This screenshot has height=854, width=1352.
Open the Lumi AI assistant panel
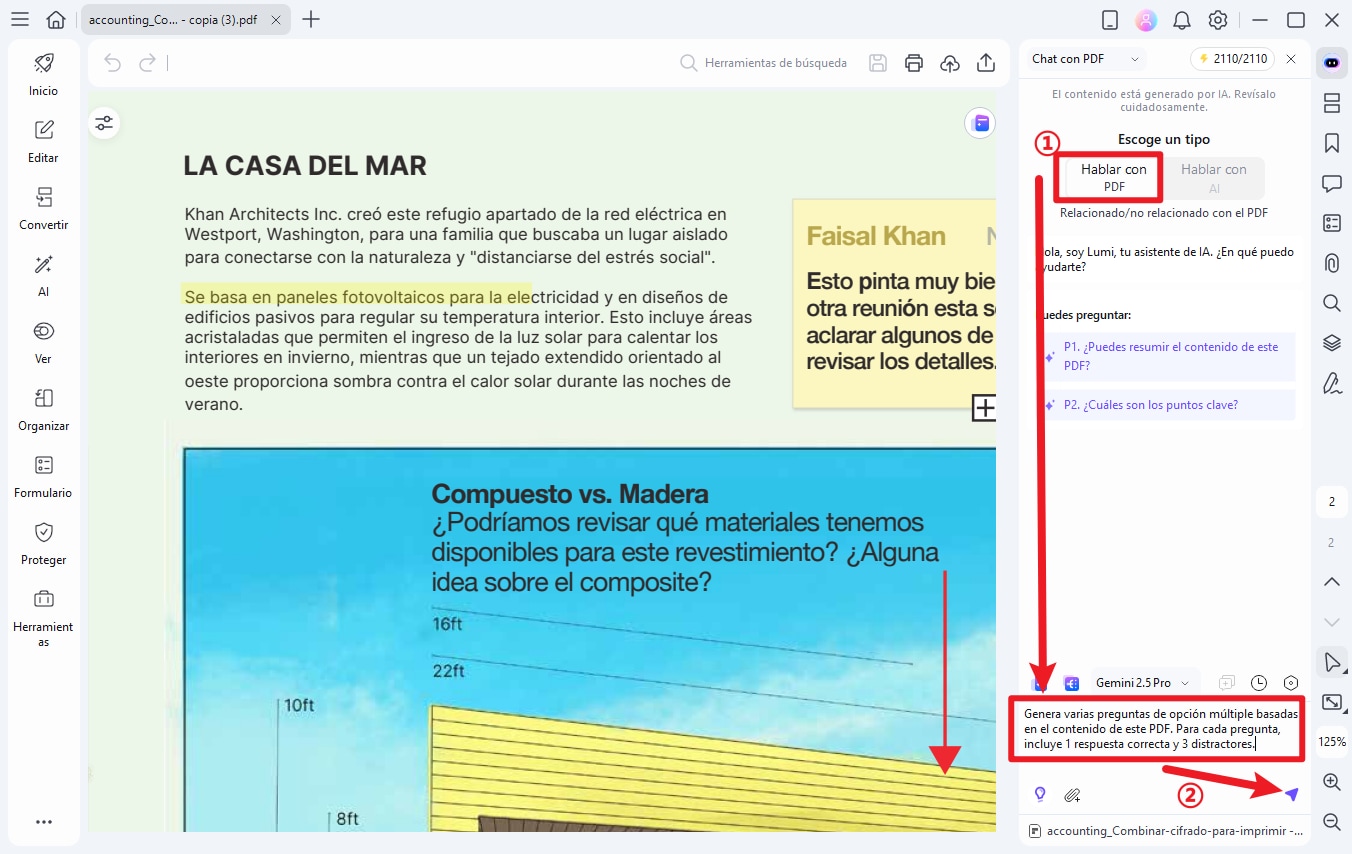[1331, 62]
